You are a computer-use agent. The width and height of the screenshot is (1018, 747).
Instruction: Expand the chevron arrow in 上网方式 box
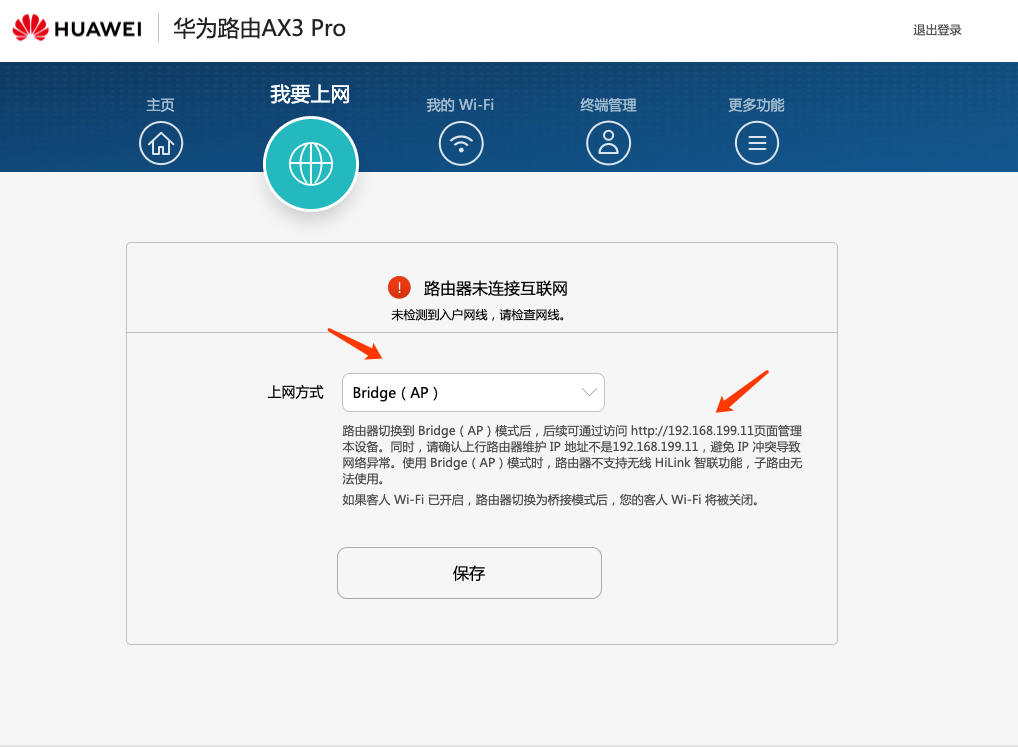(589, 392)
